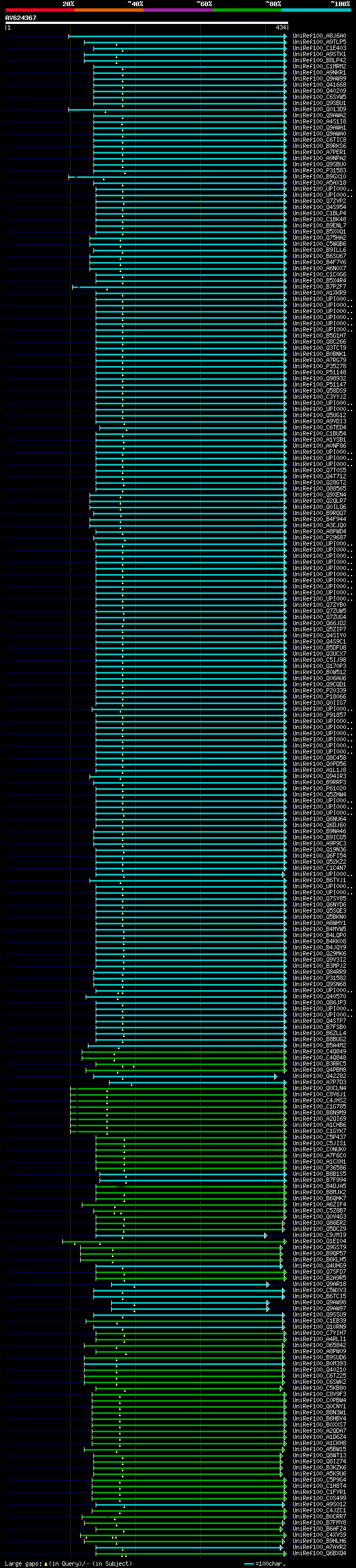Click hit UniRef100_Q4S954
Screen dimensions: 356x1568
click(319, 207)
